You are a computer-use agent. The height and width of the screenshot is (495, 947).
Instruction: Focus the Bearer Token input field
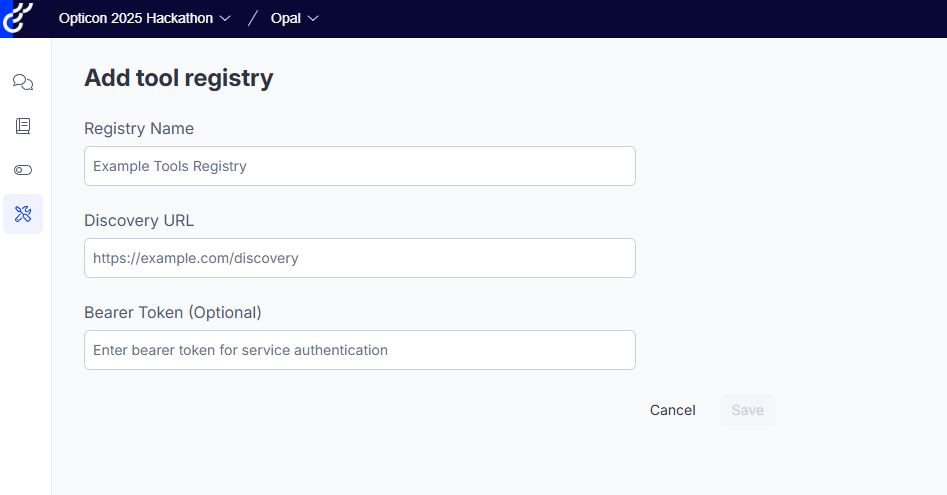point(360,350)
